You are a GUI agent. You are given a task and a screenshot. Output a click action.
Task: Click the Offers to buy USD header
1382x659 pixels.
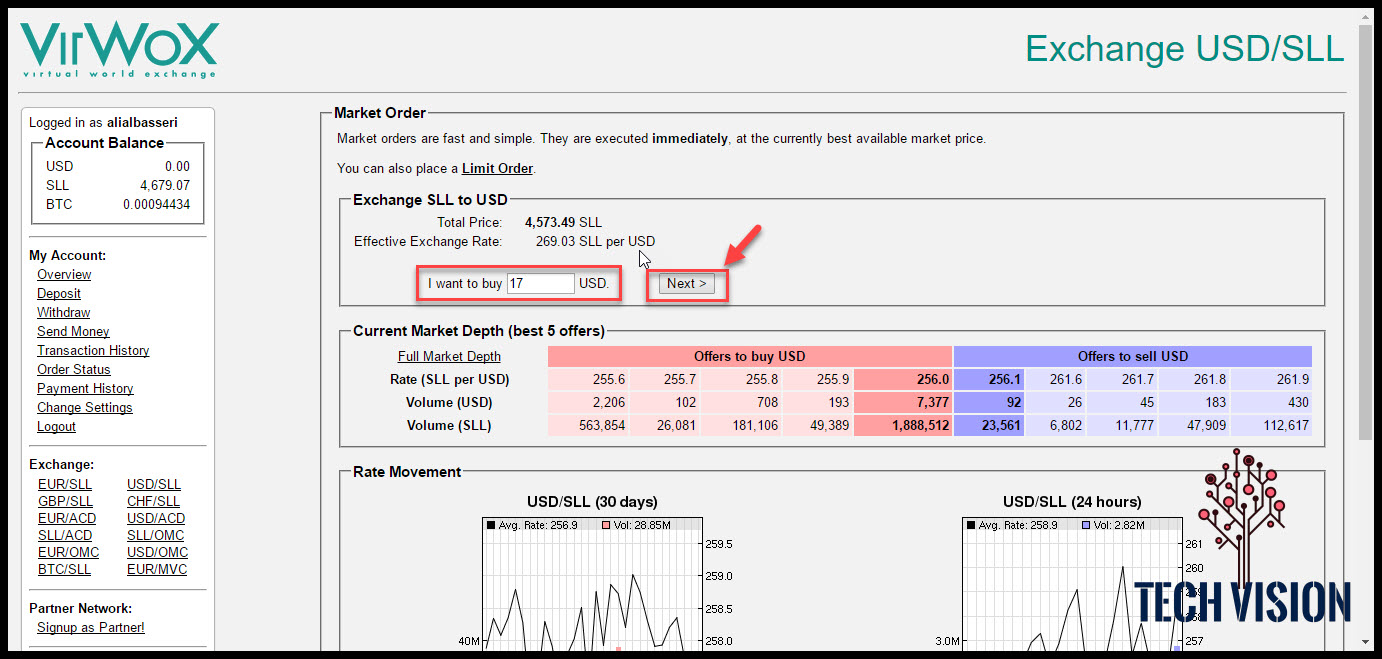click(750, 356)
